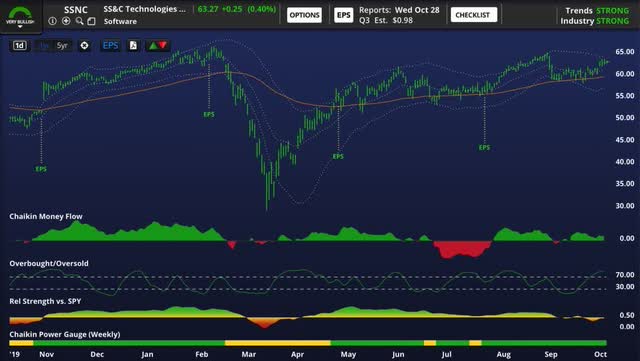Switch to the 1yr time range
This screenshot has height=361, width=640.
point(44,45)
